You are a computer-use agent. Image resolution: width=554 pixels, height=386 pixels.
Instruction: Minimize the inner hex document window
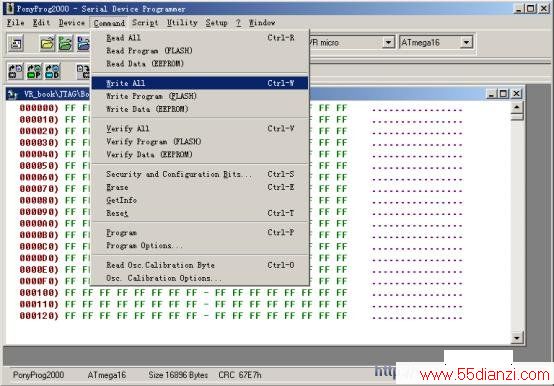pos(491,94)
